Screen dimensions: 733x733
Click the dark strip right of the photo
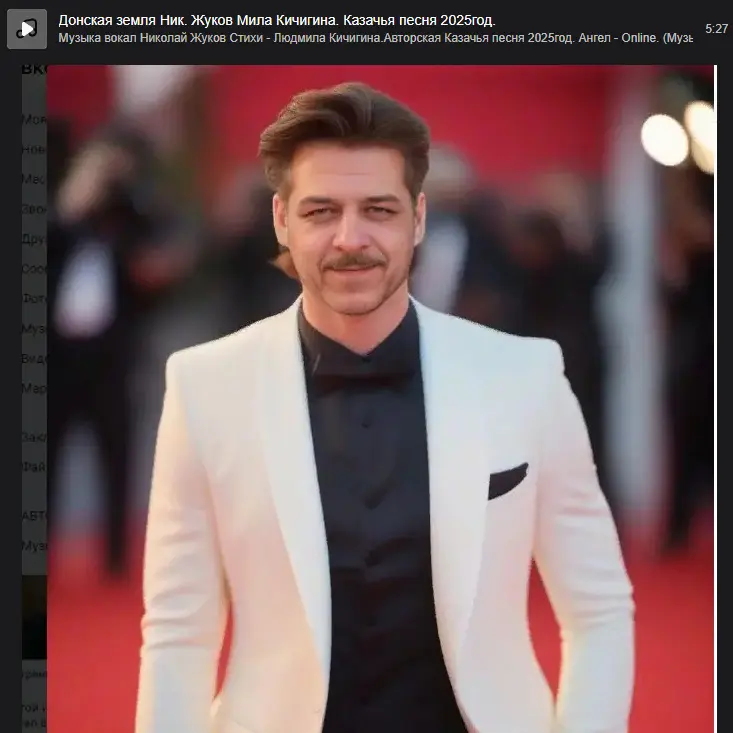pos(723,400)
